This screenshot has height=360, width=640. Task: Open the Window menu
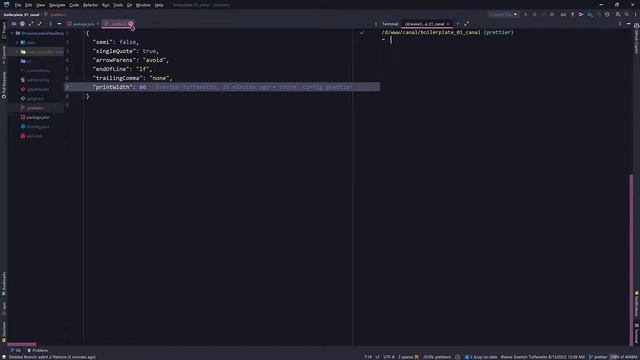[143, 5]
